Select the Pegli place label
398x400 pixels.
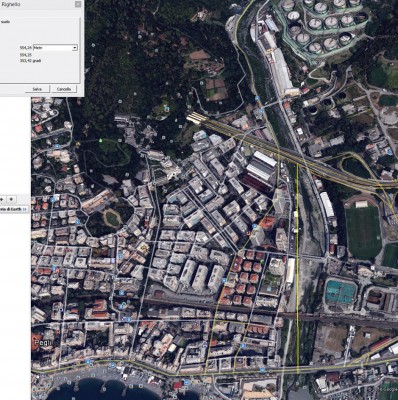coord(42,342)
